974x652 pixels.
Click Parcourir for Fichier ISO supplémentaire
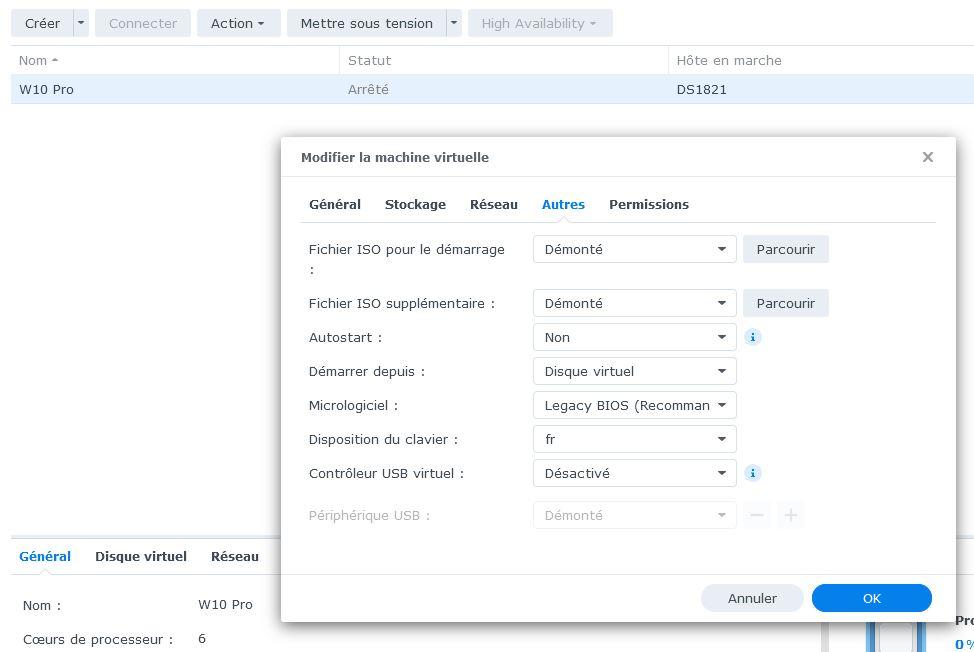pos(785,303)
